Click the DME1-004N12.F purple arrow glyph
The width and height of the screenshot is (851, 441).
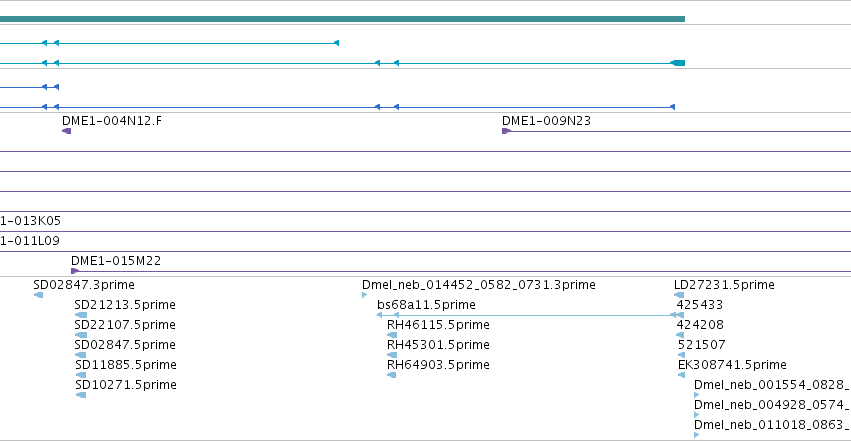tap(66, 131)
